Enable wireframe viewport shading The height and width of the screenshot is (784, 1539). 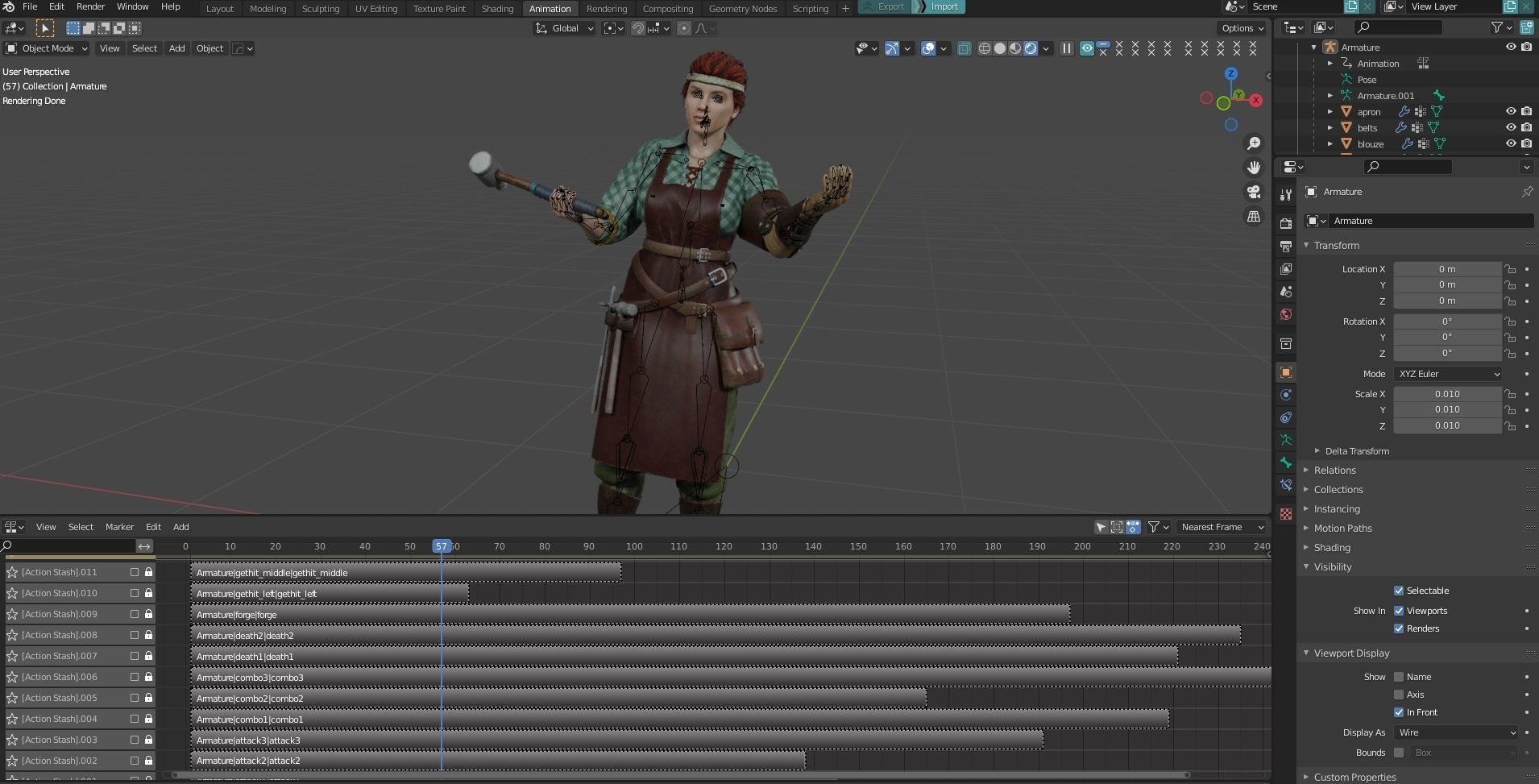tap(985, 48)
